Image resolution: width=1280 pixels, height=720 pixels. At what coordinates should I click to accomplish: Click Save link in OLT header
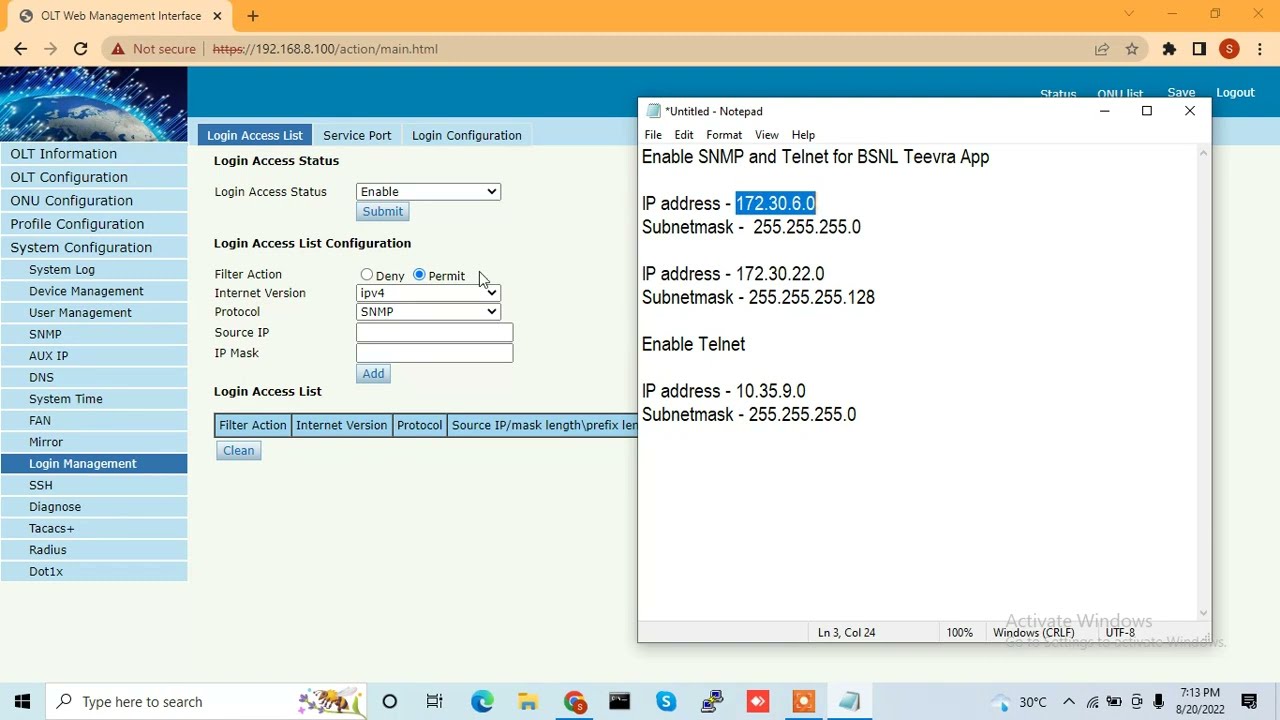(1181, 92)
